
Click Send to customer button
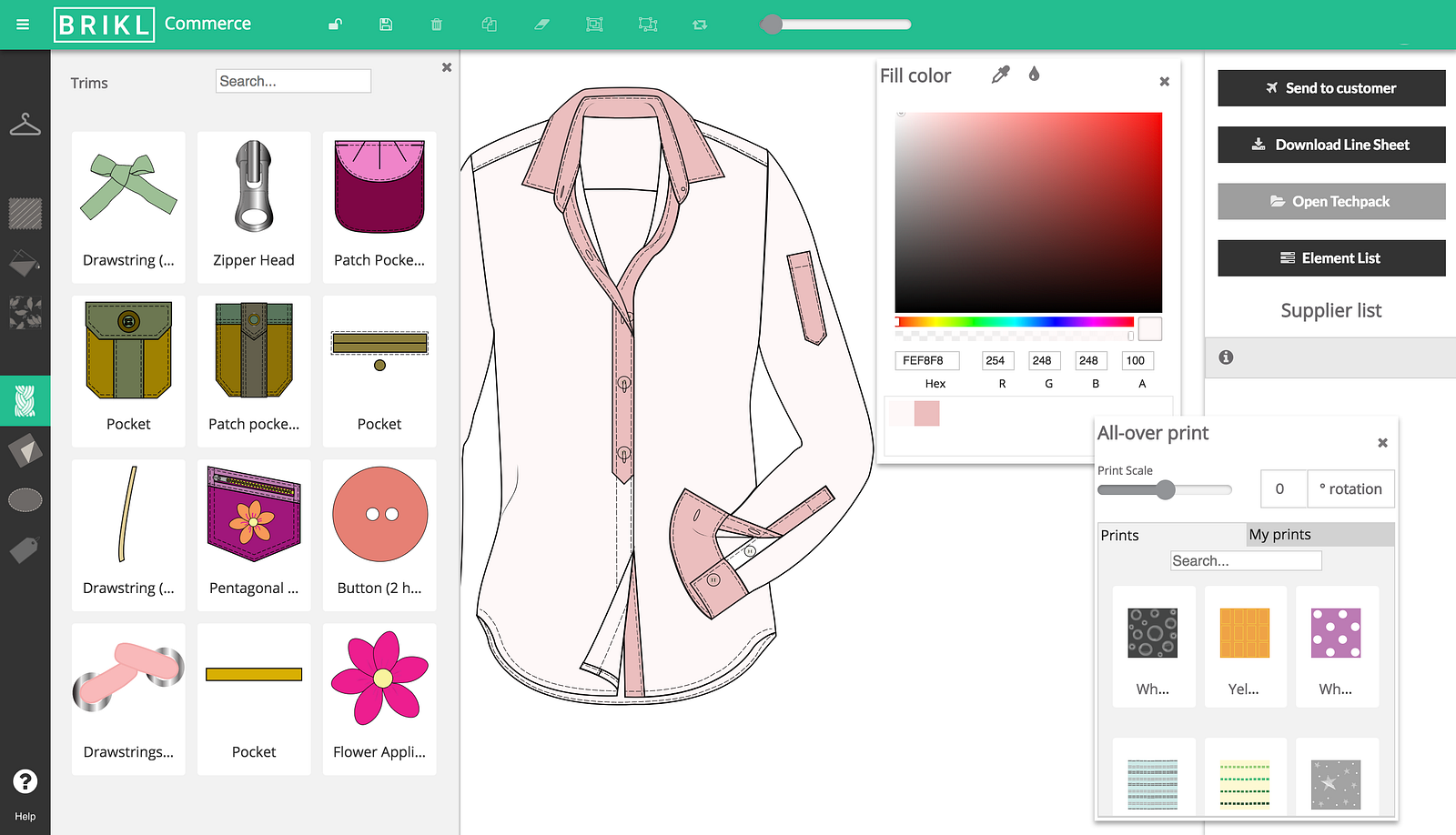(x=1331, y=88)
